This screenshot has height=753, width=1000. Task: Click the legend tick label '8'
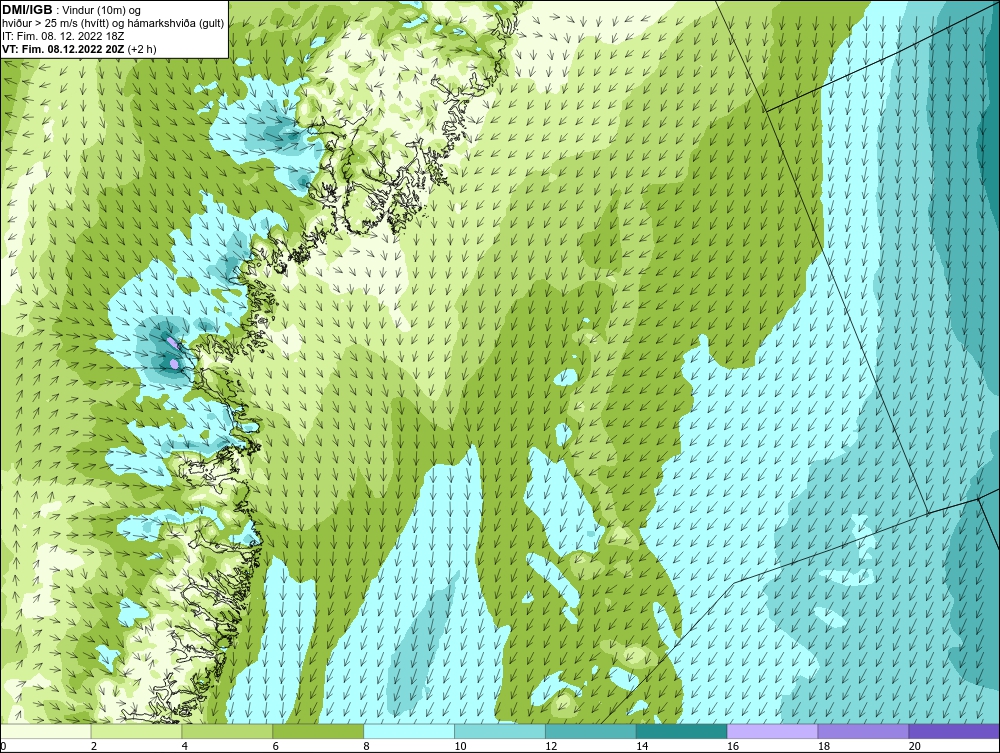pos(366,746)
